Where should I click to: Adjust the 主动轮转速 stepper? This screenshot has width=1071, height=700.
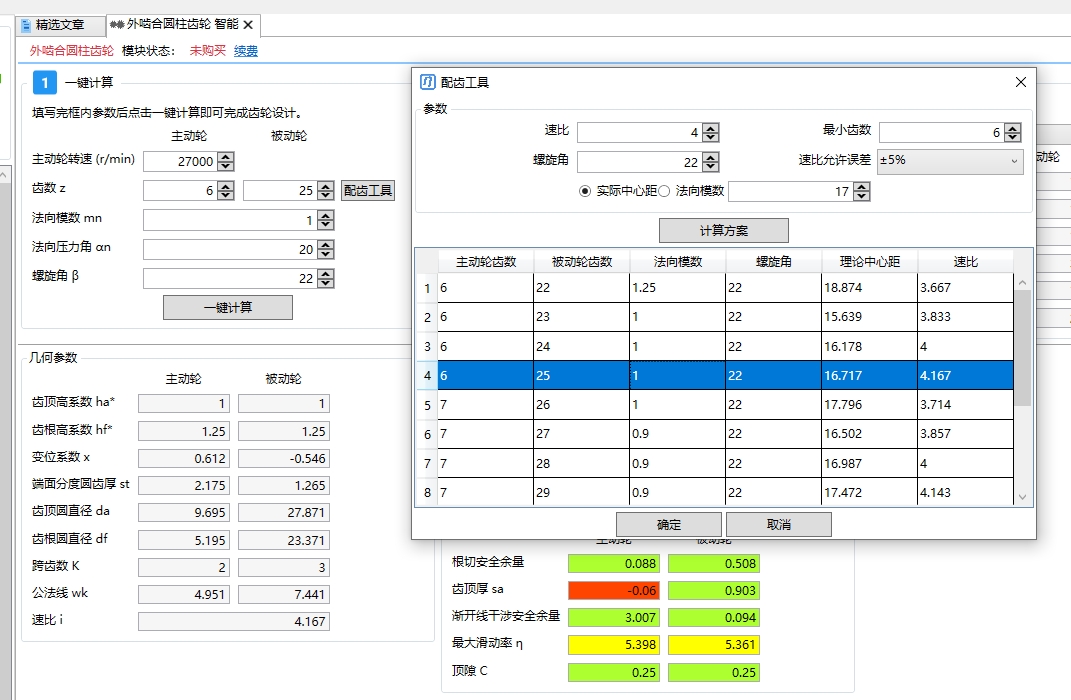[x=225, y=161]
